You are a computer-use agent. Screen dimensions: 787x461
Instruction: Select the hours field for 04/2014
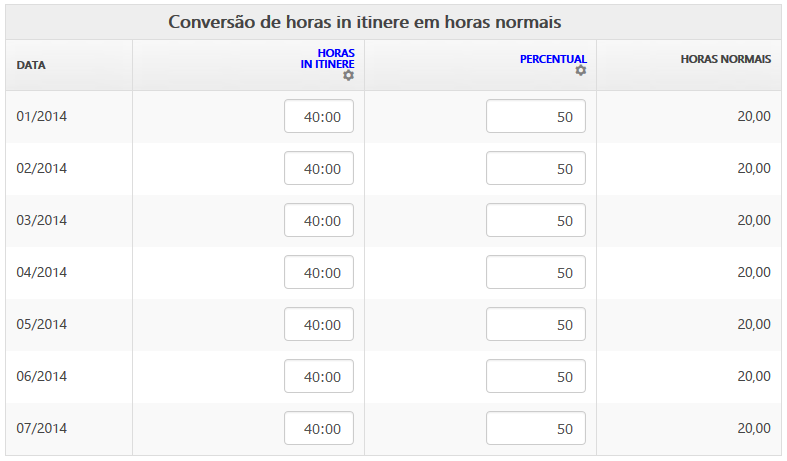click(x=319, y=272)
